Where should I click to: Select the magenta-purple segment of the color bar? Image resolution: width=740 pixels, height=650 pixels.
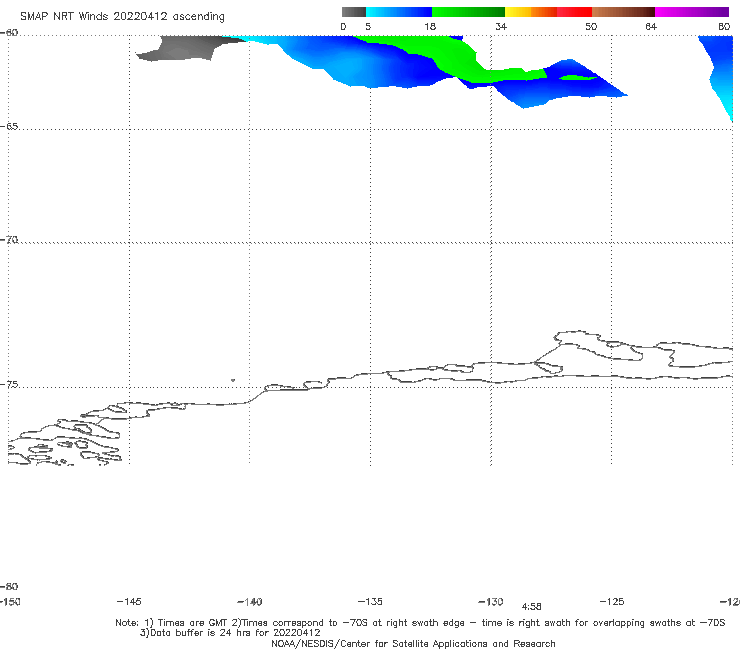click(692, 12)
